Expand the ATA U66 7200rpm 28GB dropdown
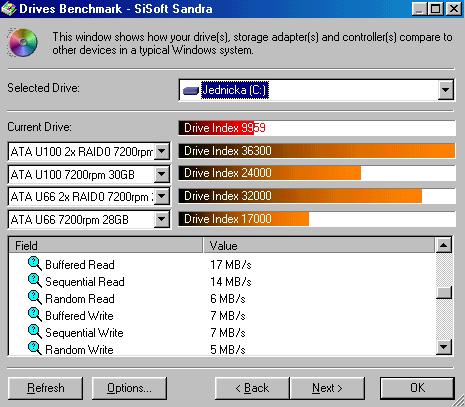Viewport: 465px width, 407px height. point(162,219)
